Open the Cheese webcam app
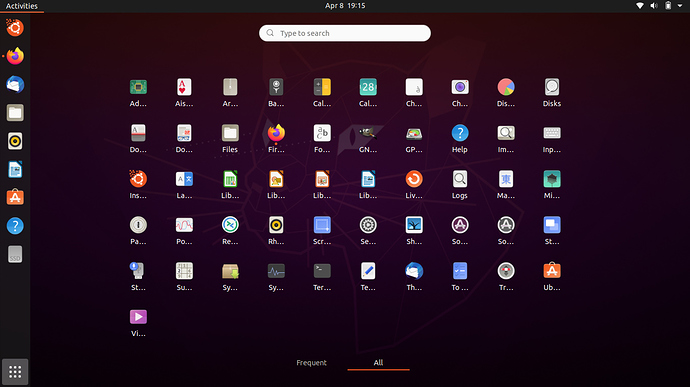This screenshot has width=690, height=387. coord(460,87)
